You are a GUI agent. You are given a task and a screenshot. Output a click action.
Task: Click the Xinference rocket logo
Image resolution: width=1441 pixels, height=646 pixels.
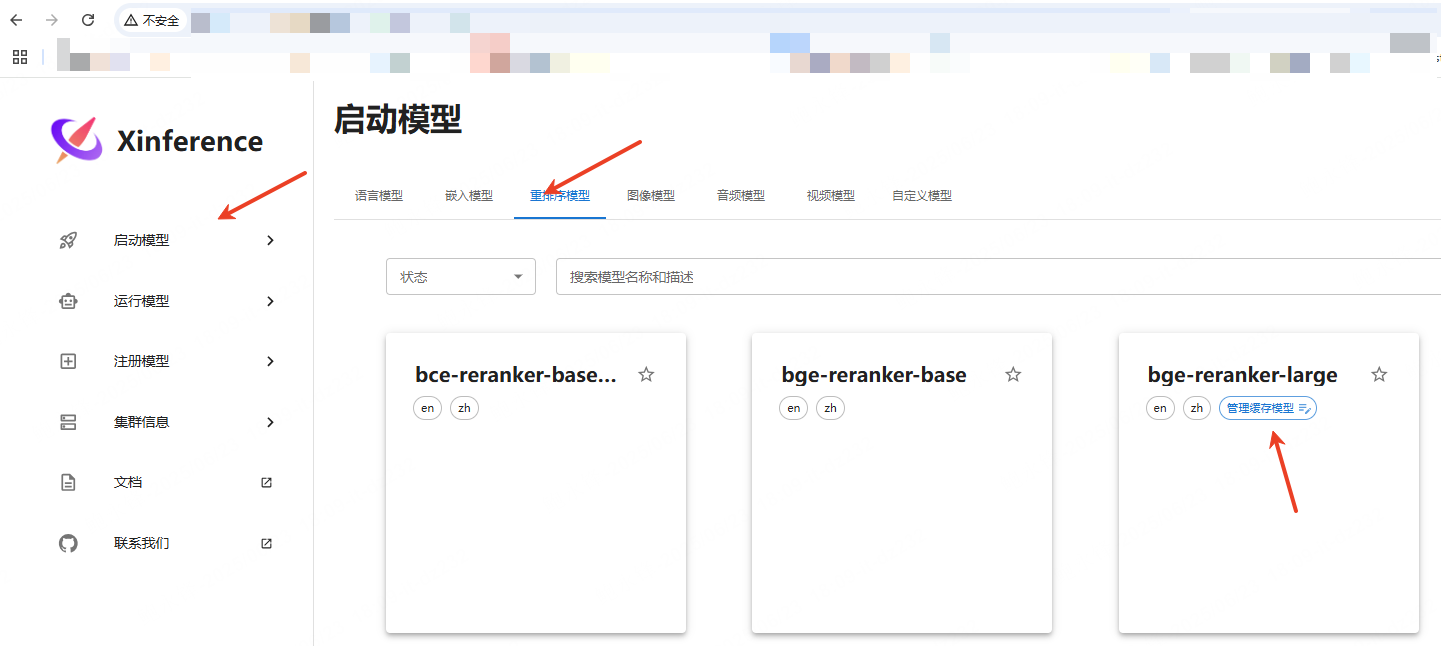[x=77, y=140]
